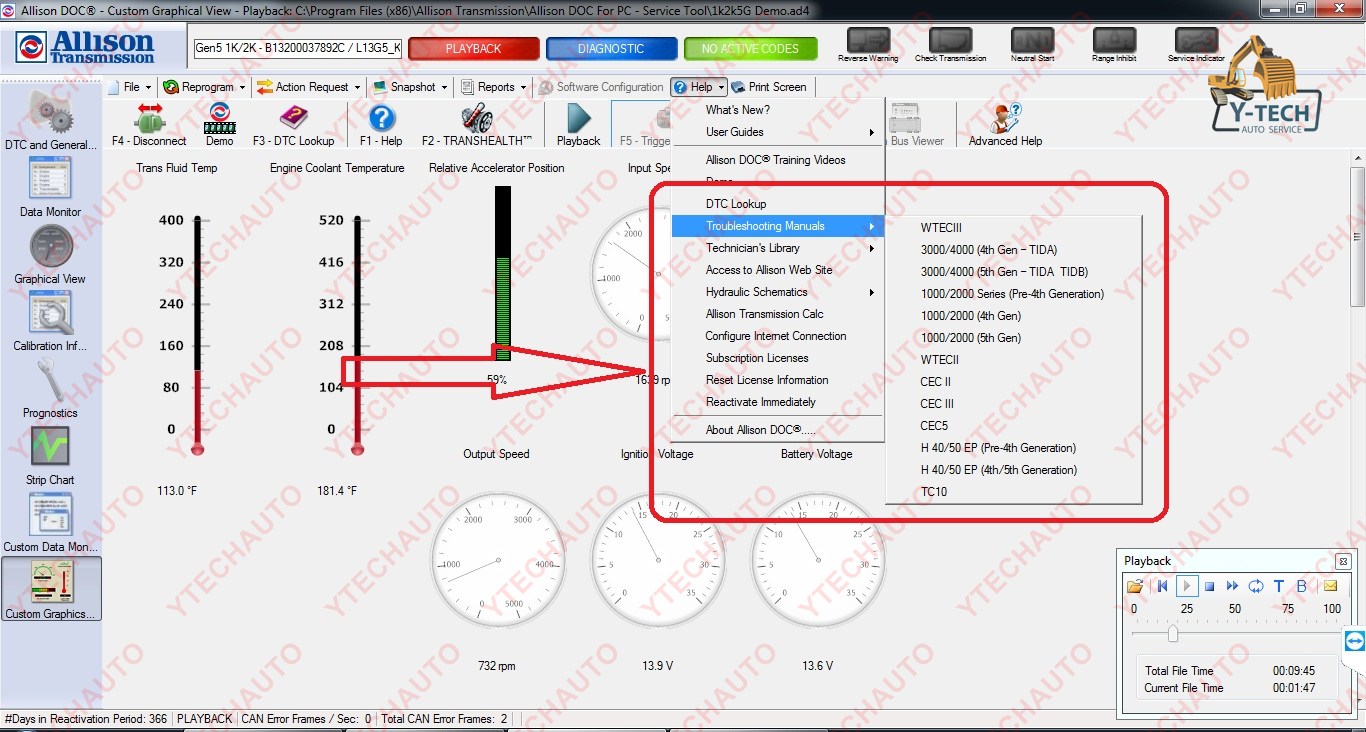Image resolution: width=1366 pixels, height=732 pixels.
Task: Select the F3 - DTC Lookup toolbar icon
Action: (292, 122)
